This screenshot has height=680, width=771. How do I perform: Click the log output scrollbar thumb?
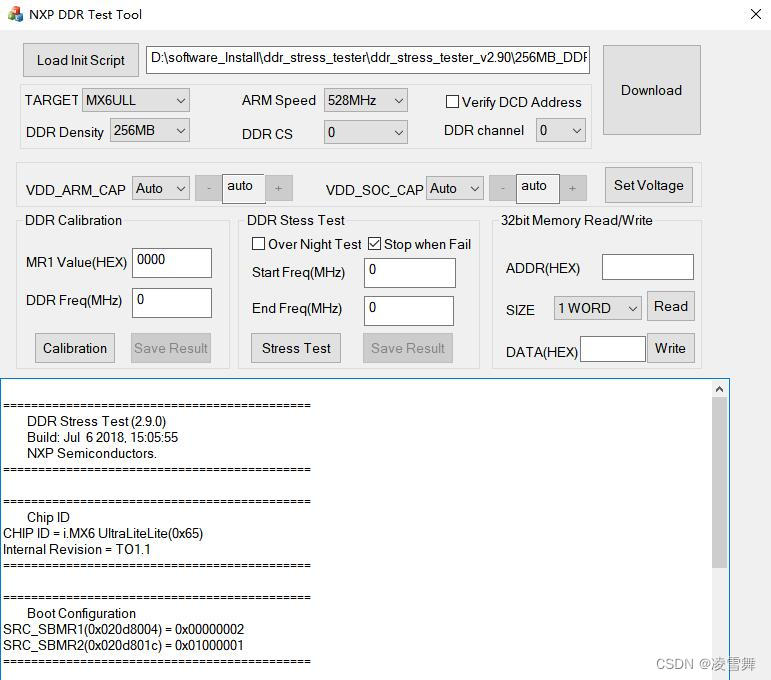pos(719,483)
